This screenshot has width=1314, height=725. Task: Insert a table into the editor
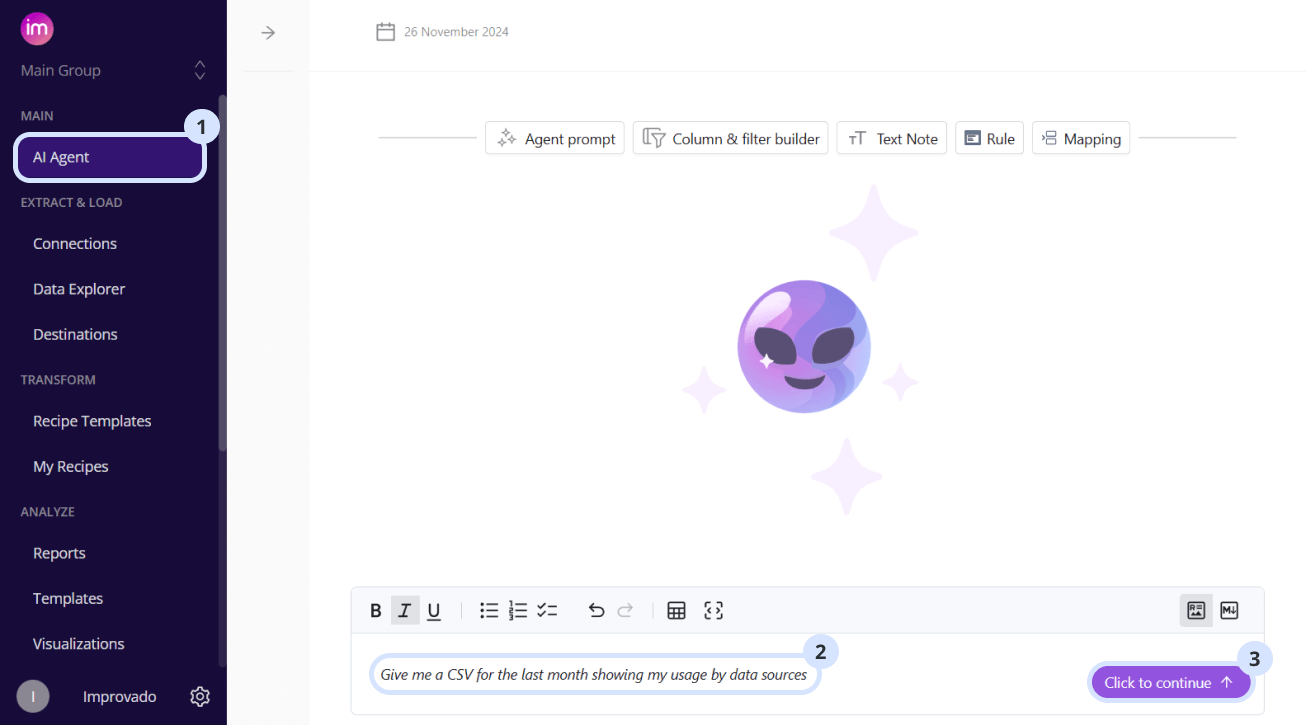(677, 610)
